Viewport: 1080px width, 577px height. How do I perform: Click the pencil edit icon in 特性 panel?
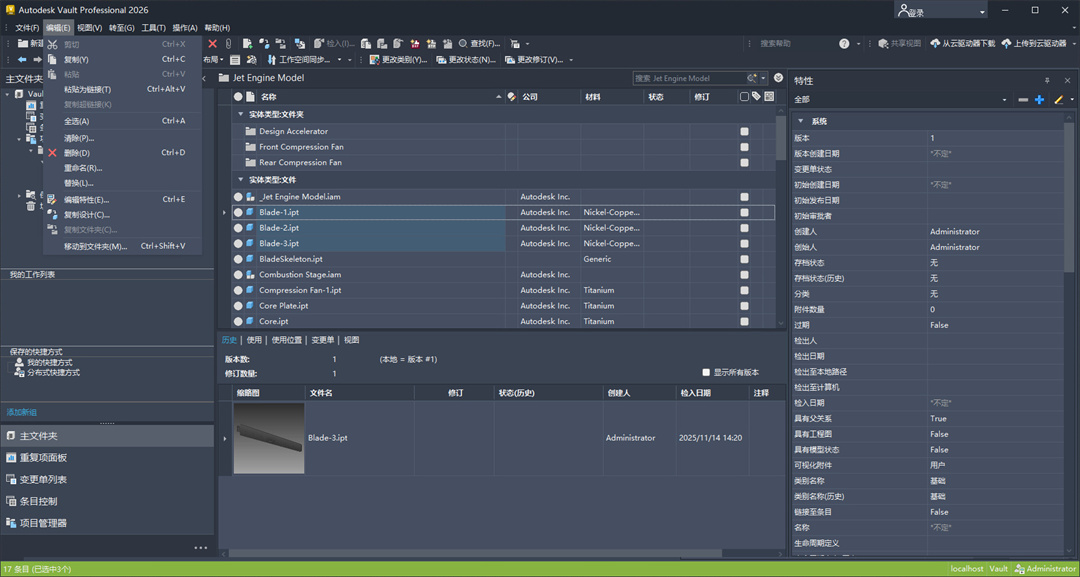pyautogui.click(x=1058, y=100)
